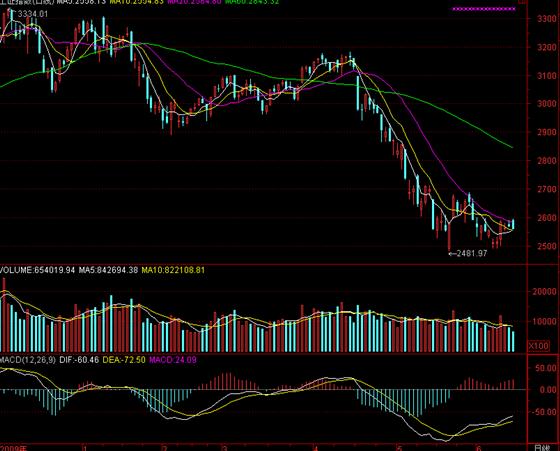Viewport: 560px width, 451px height.
Task: Click the volume MA5 value label
Action: pos(108,270)
